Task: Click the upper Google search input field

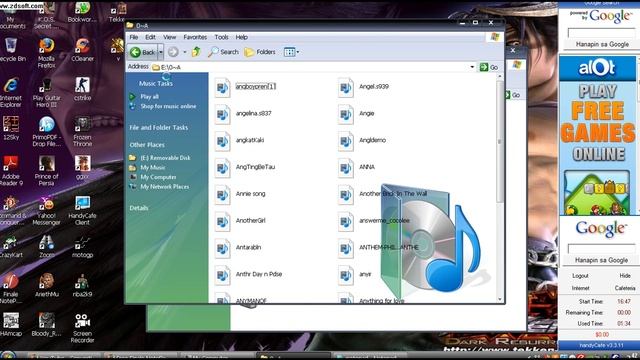Action: coord(602,33)
